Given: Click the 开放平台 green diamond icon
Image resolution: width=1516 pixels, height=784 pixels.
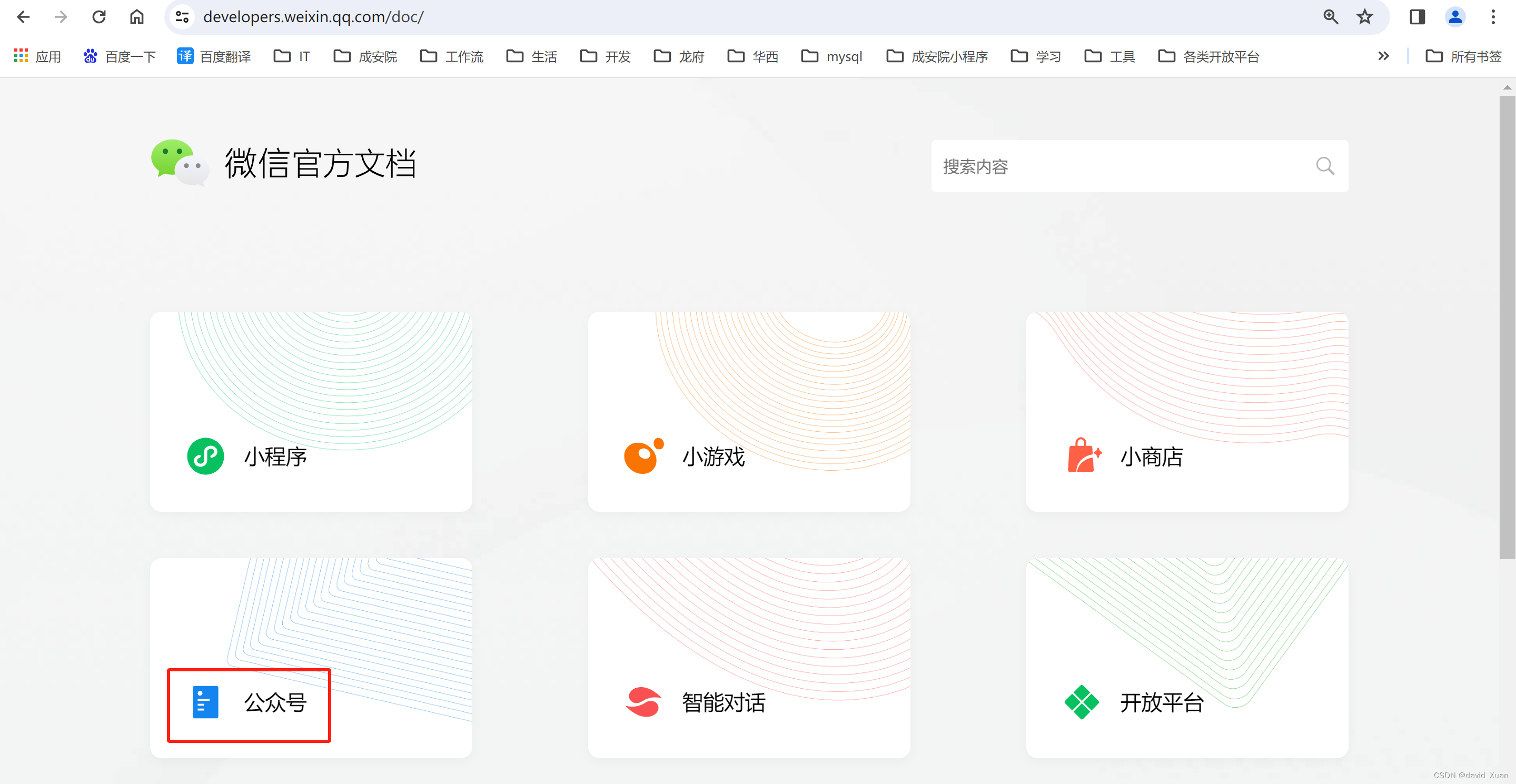Looking at the screenshot, I should point(1083,701).
